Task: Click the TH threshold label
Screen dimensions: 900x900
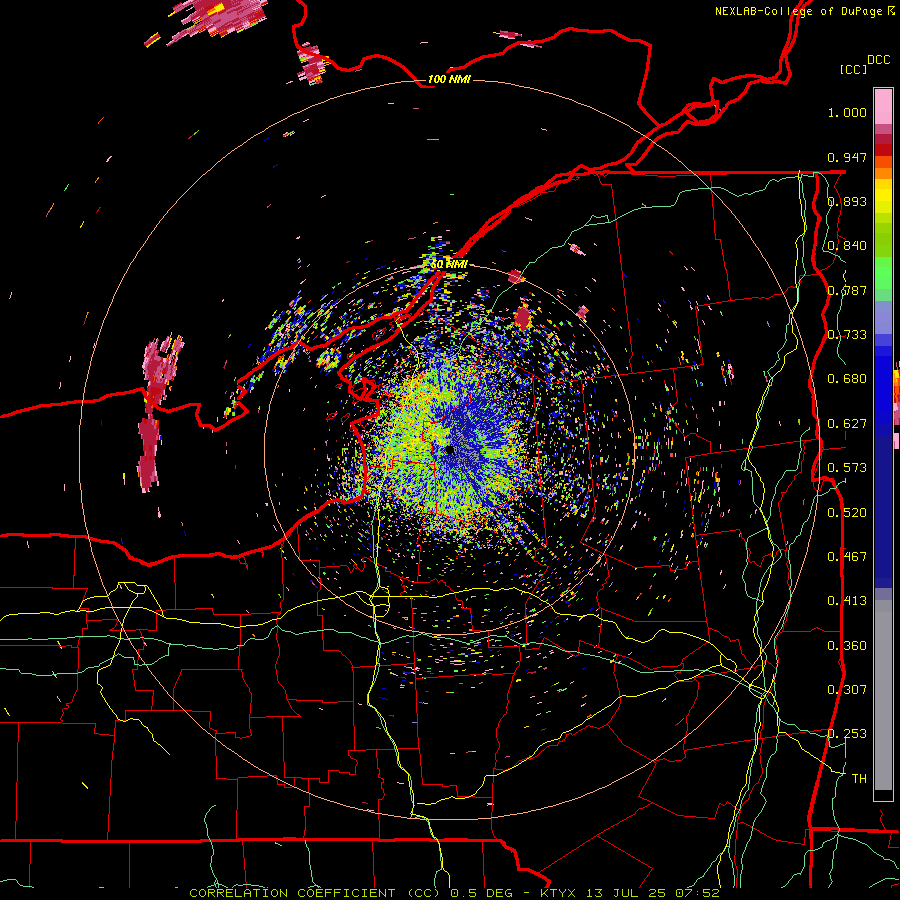Action: click(859, 778)
